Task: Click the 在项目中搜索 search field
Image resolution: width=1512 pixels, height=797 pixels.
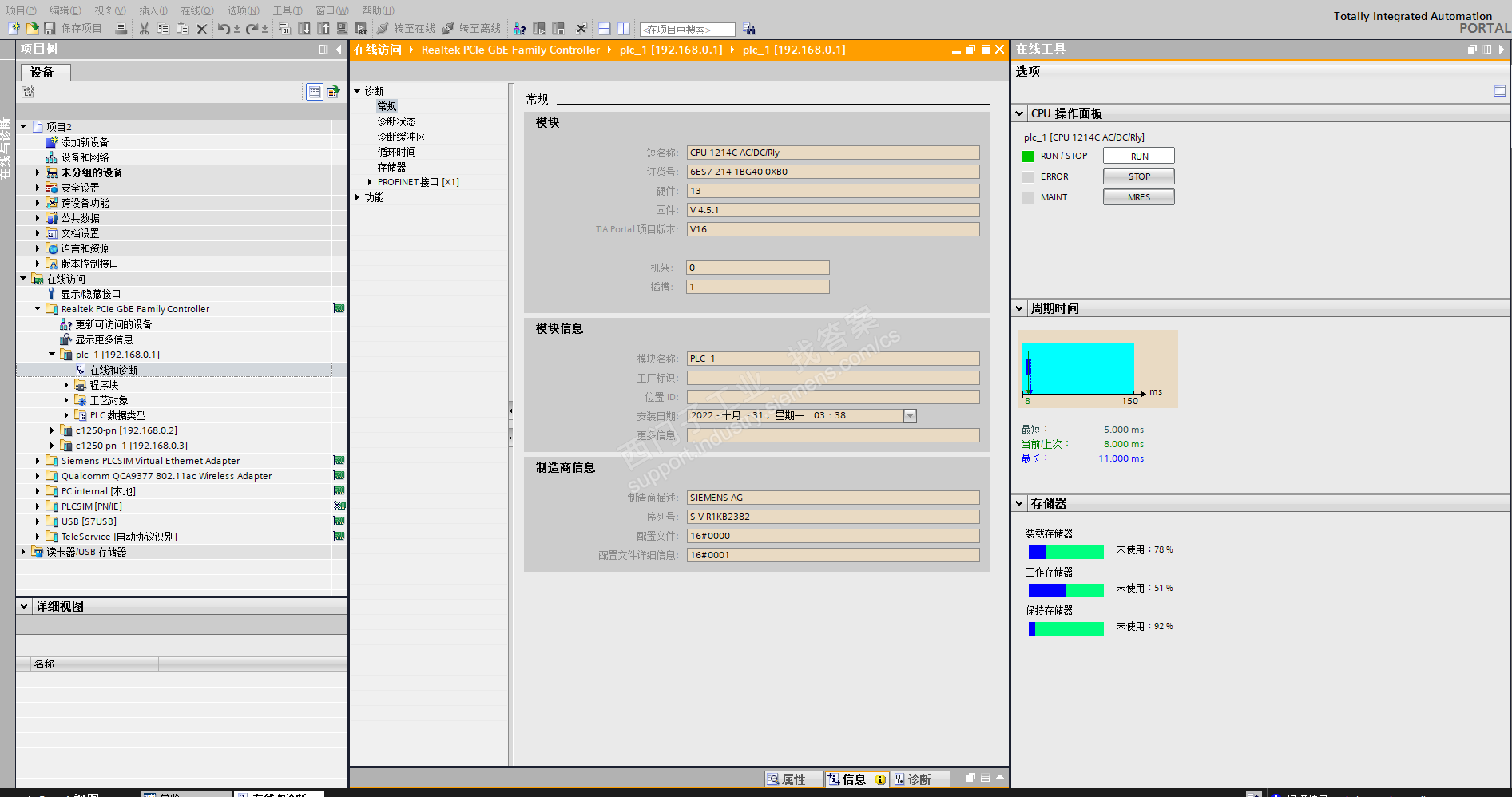Action: (x=687, y=30)
